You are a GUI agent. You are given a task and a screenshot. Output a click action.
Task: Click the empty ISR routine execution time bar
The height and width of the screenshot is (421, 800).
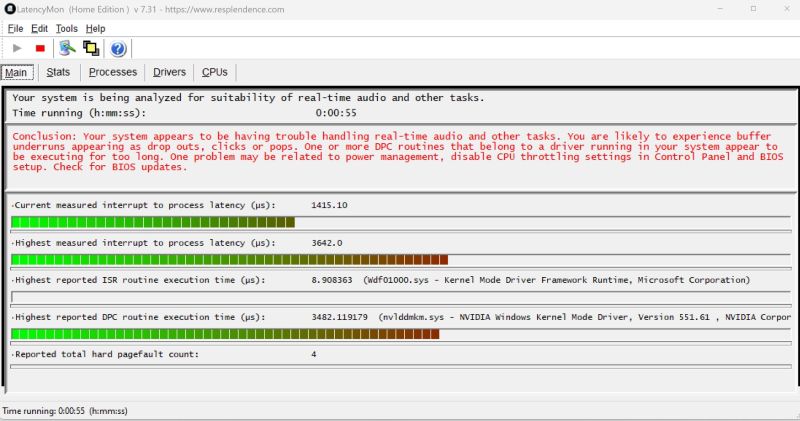pyautogui.click(x=401, y=297)
